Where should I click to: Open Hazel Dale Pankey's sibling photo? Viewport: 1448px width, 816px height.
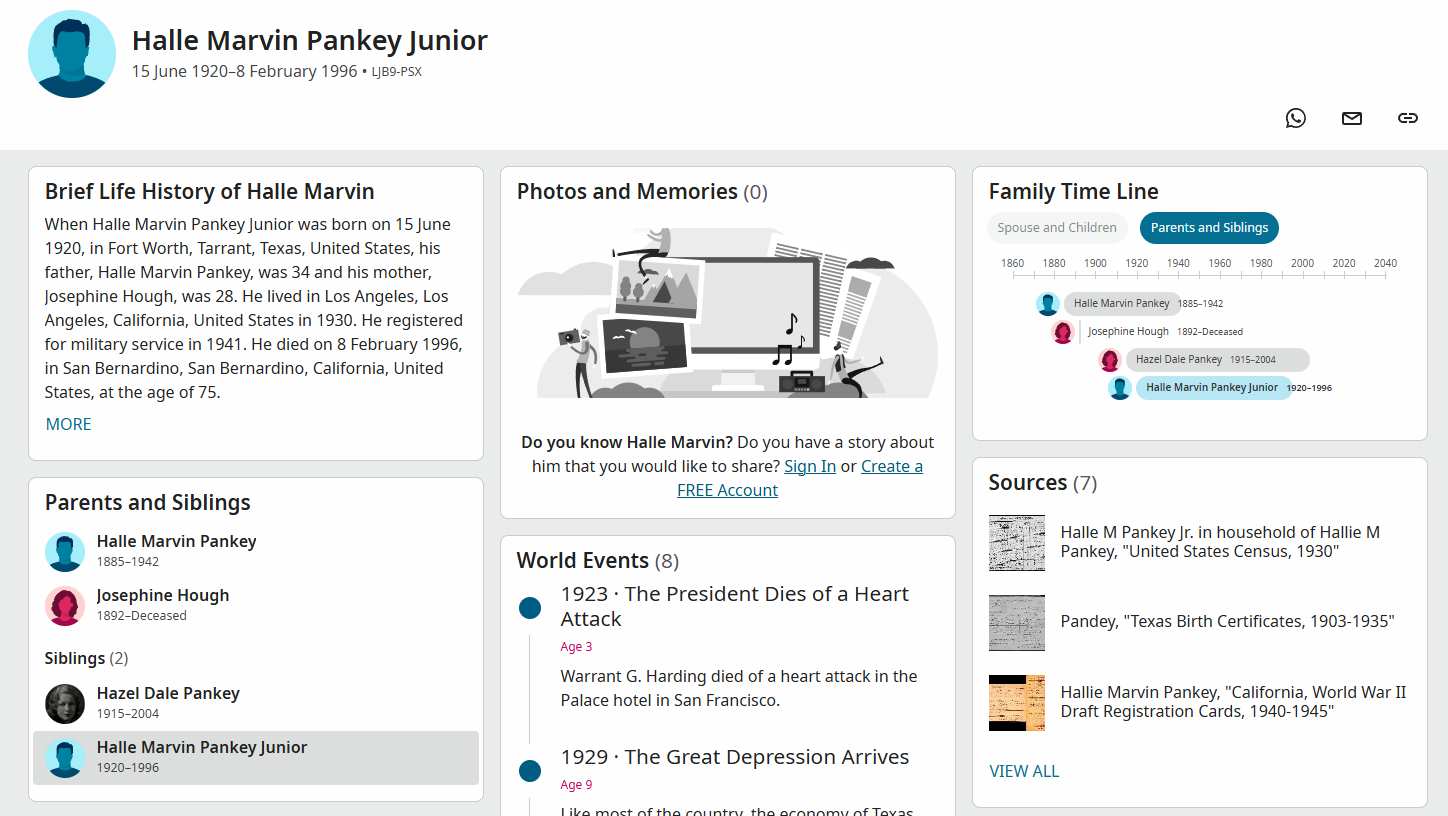pyautogui.click(x=65, y=704)
